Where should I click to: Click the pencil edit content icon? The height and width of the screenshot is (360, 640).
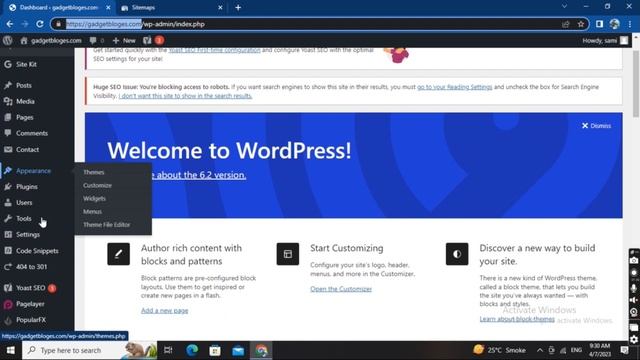pos(118,254)
